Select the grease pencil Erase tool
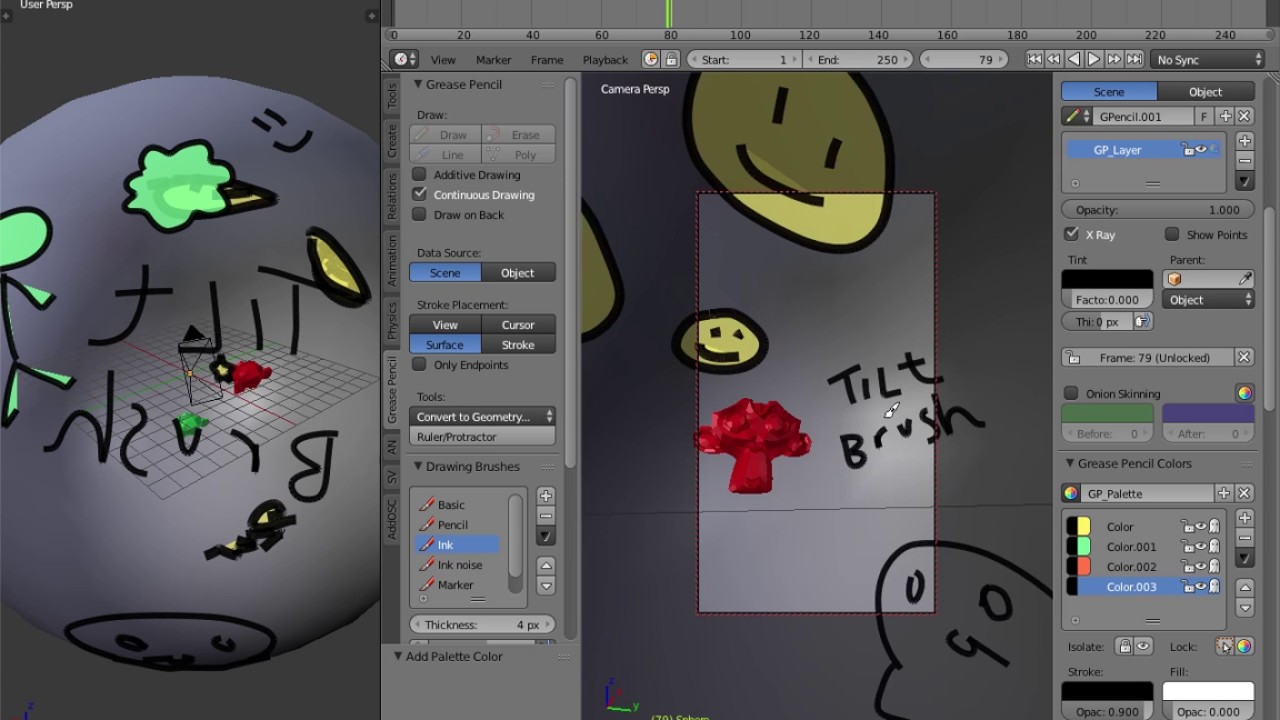1280x720 pixels. pos(518,135)
